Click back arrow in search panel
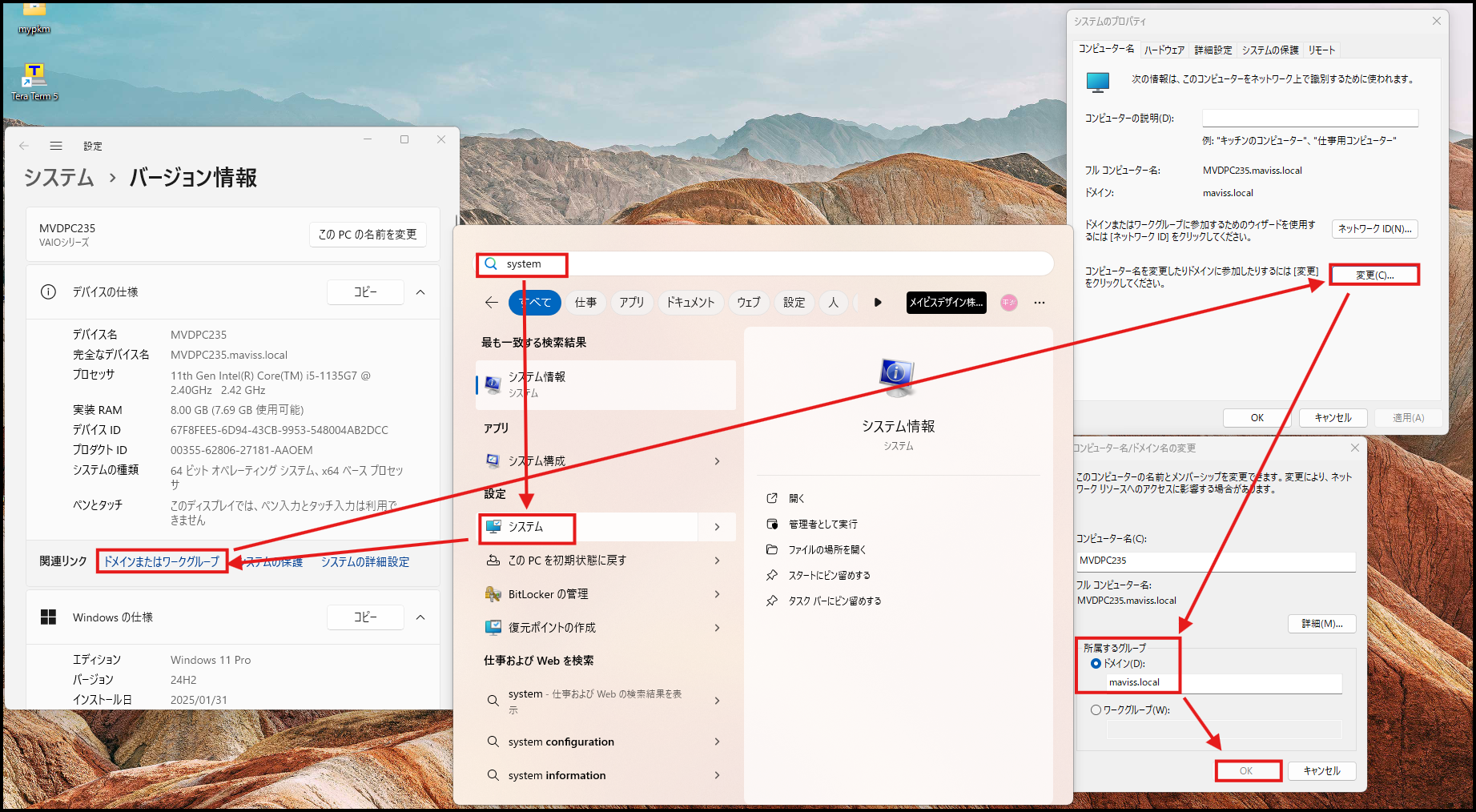This screenshot has height=812, width=1476. [491, 302]
